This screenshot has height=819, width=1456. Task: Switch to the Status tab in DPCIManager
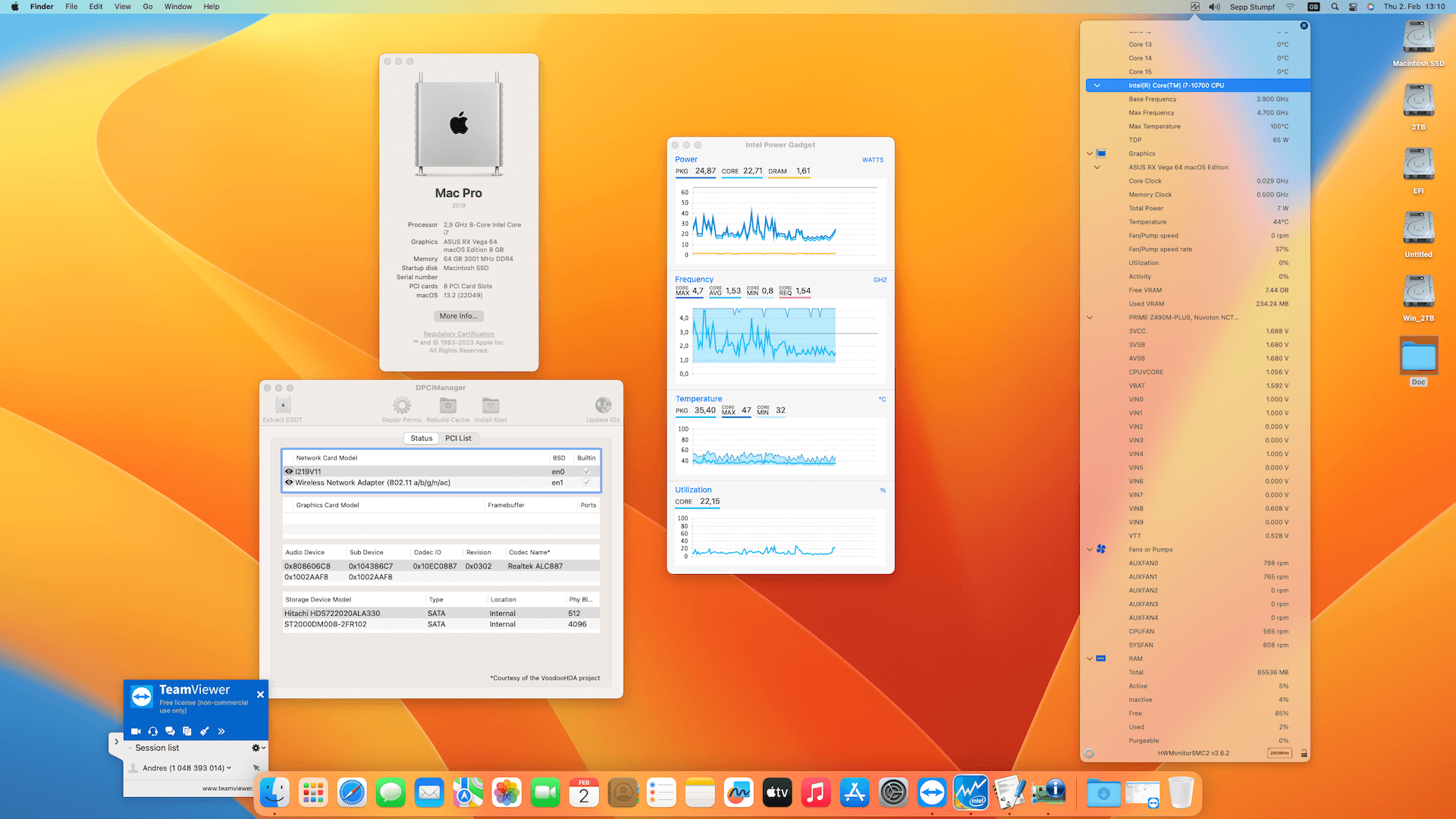pos(422,438)
